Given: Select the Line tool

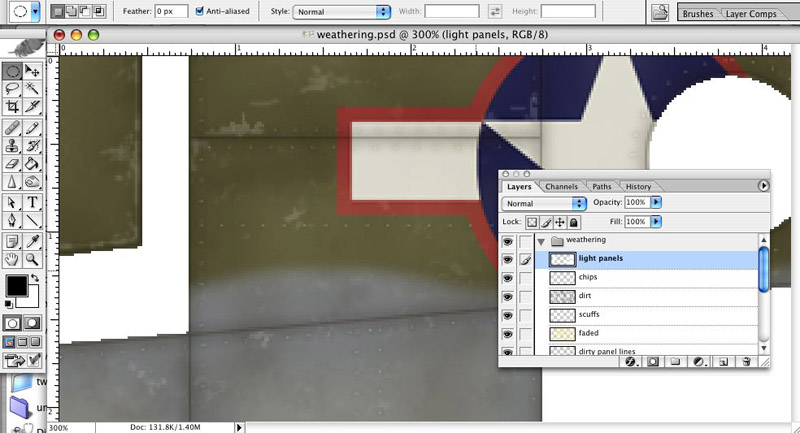Looking at the screenshot, I should (32, 221).
